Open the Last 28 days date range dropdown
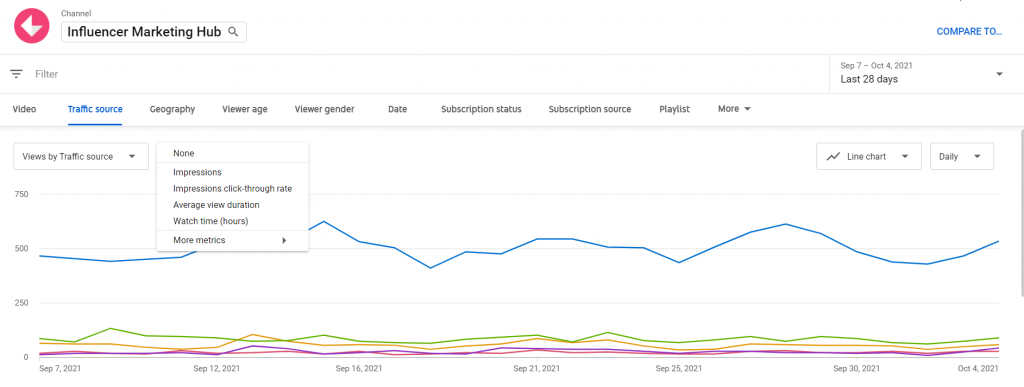Screen dimensions: 1024x387 pos(921,74)
